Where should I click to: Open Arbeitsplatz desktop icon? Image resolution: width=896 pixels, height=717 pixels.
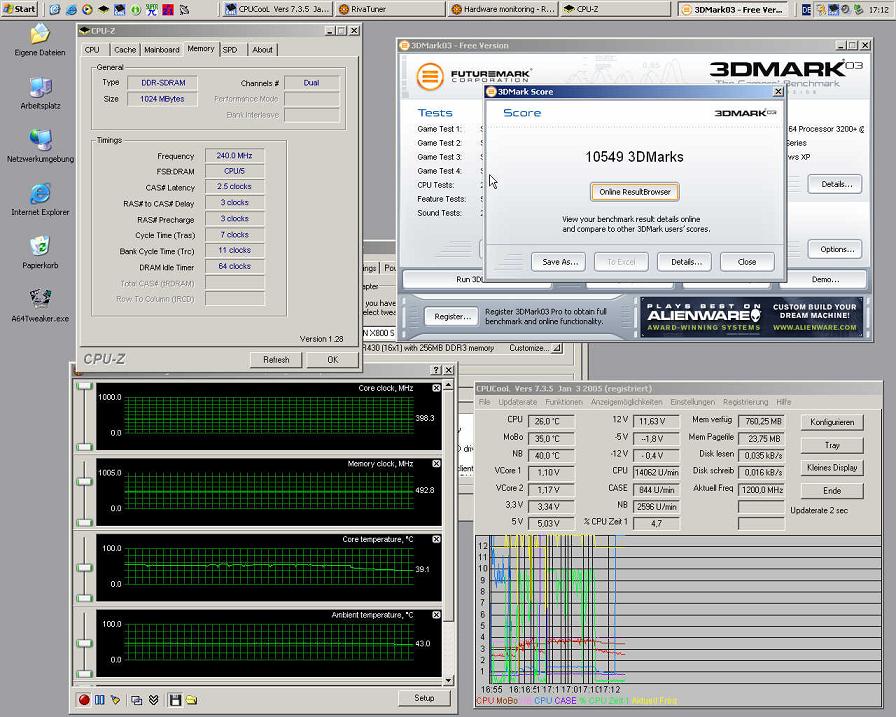pyautogui.click(x=40, y=93)
